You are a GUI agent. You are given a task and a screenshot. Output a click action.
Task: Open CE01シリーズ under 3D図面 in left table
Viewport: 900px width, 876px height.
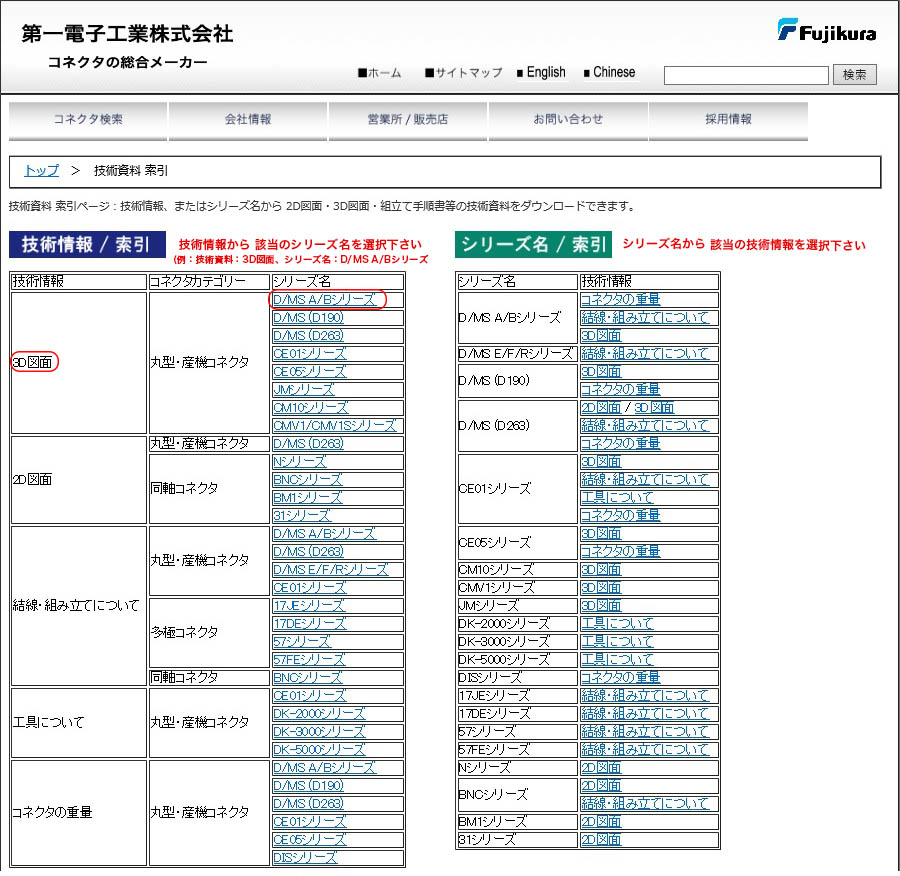[x=310, y=354]
